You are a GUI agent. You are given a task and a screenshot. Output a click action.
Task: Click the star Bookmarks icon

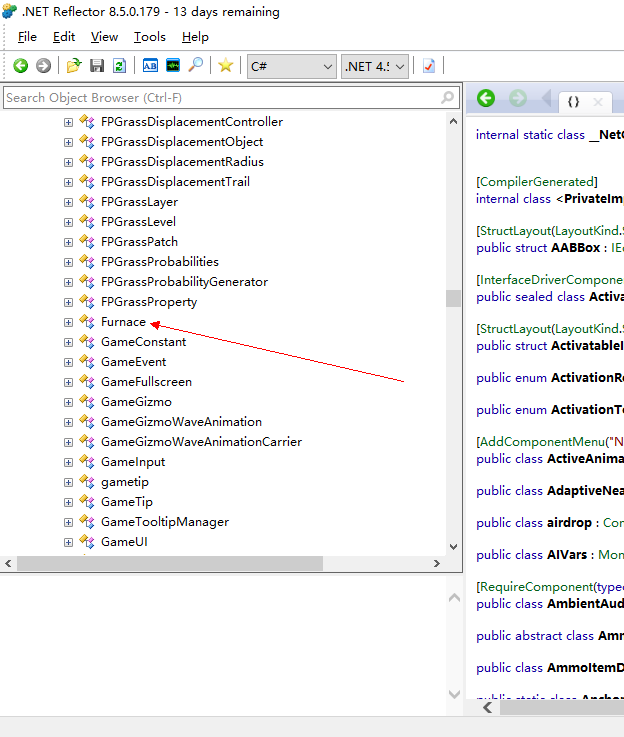(226, 66)
